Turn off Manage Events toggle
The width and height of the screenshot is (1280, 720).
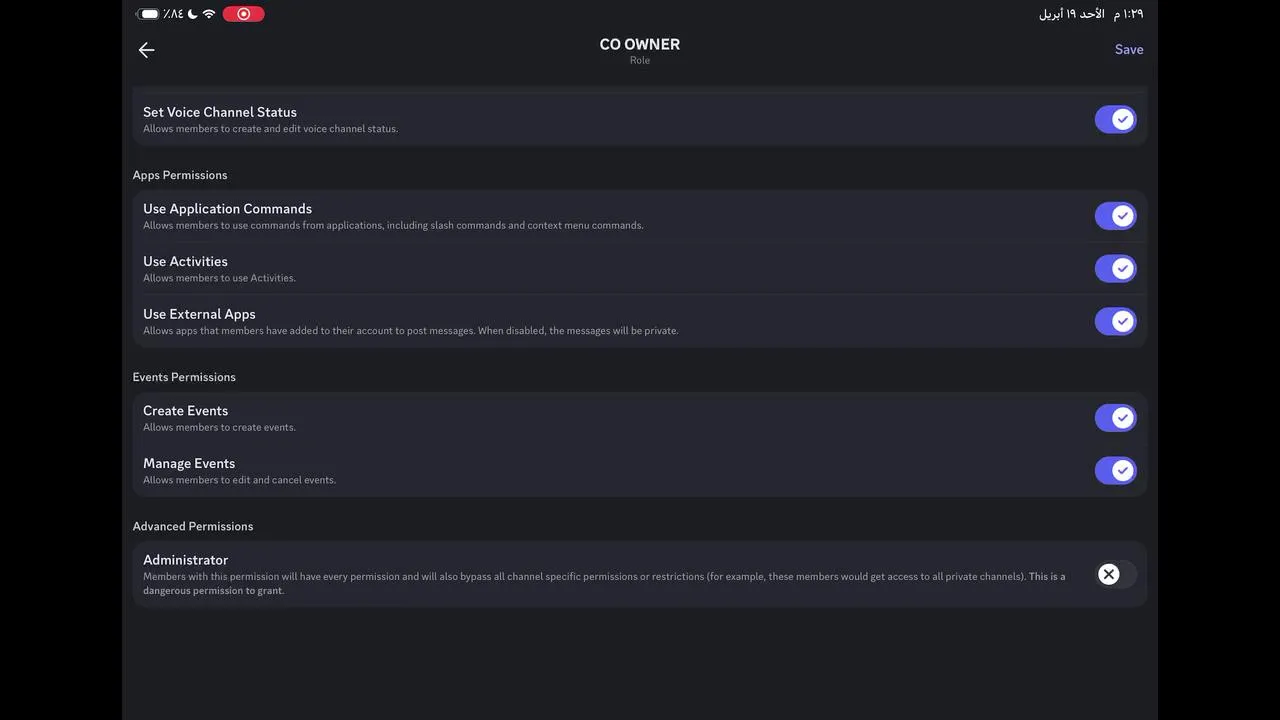1115,470
